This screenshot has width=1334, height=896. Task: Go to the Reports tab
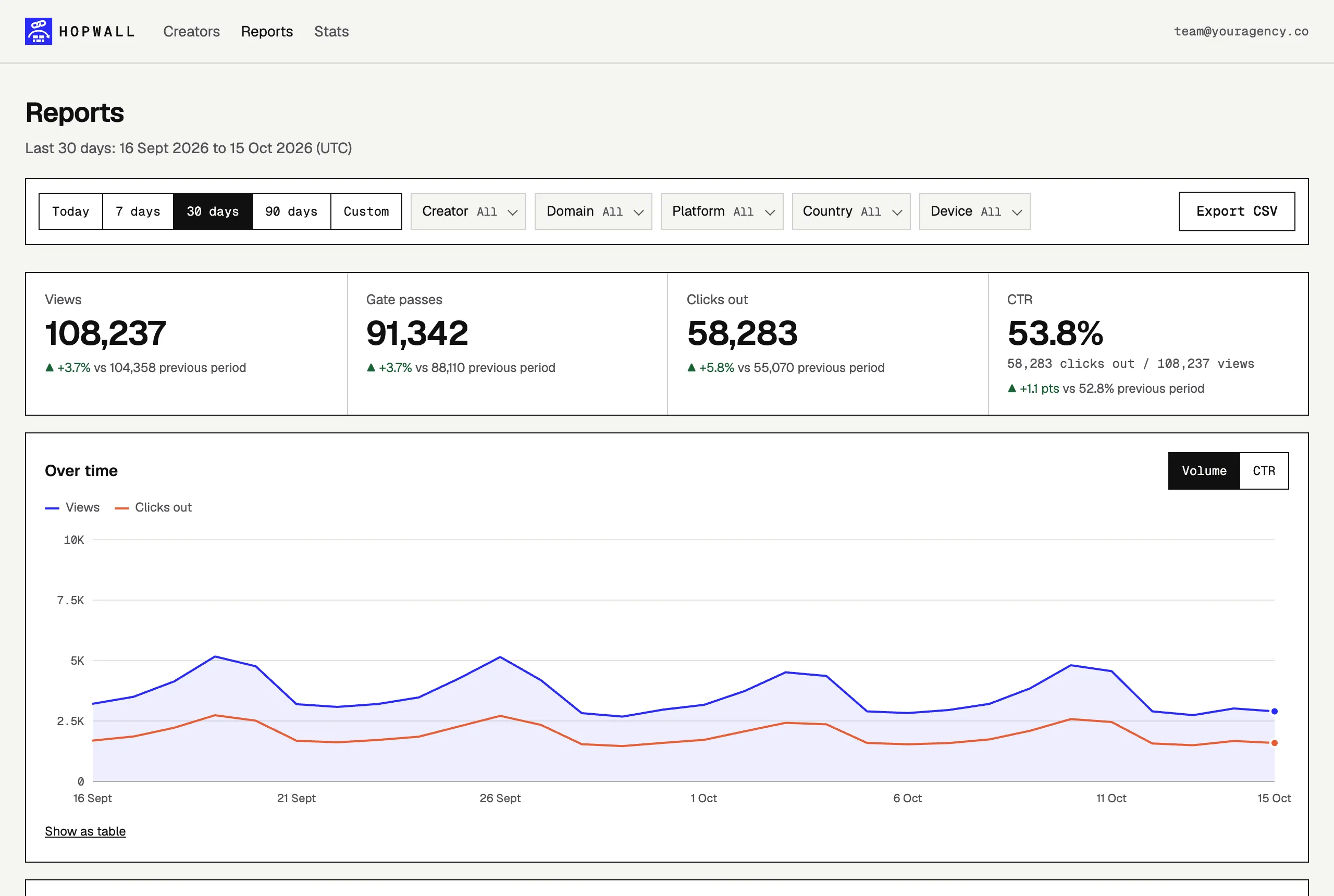267,31
